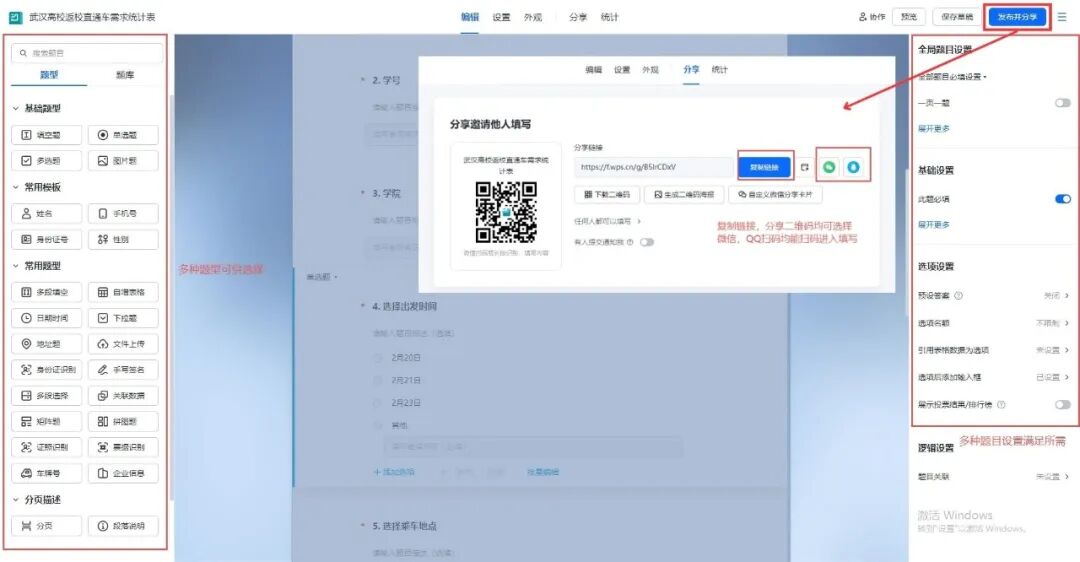Open the 全部题目必填设置 dropdown
The image size is (1080, 562).
(952, 76)
